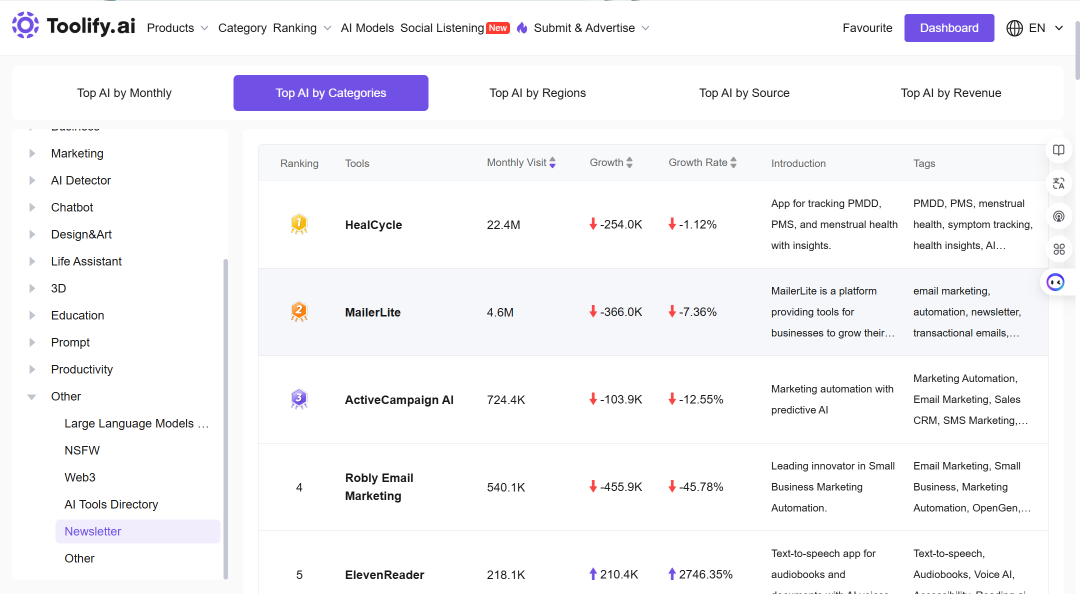Select the AI Tools Directory subcategory
The image size is (1080, 594).
tap(111, 504)
